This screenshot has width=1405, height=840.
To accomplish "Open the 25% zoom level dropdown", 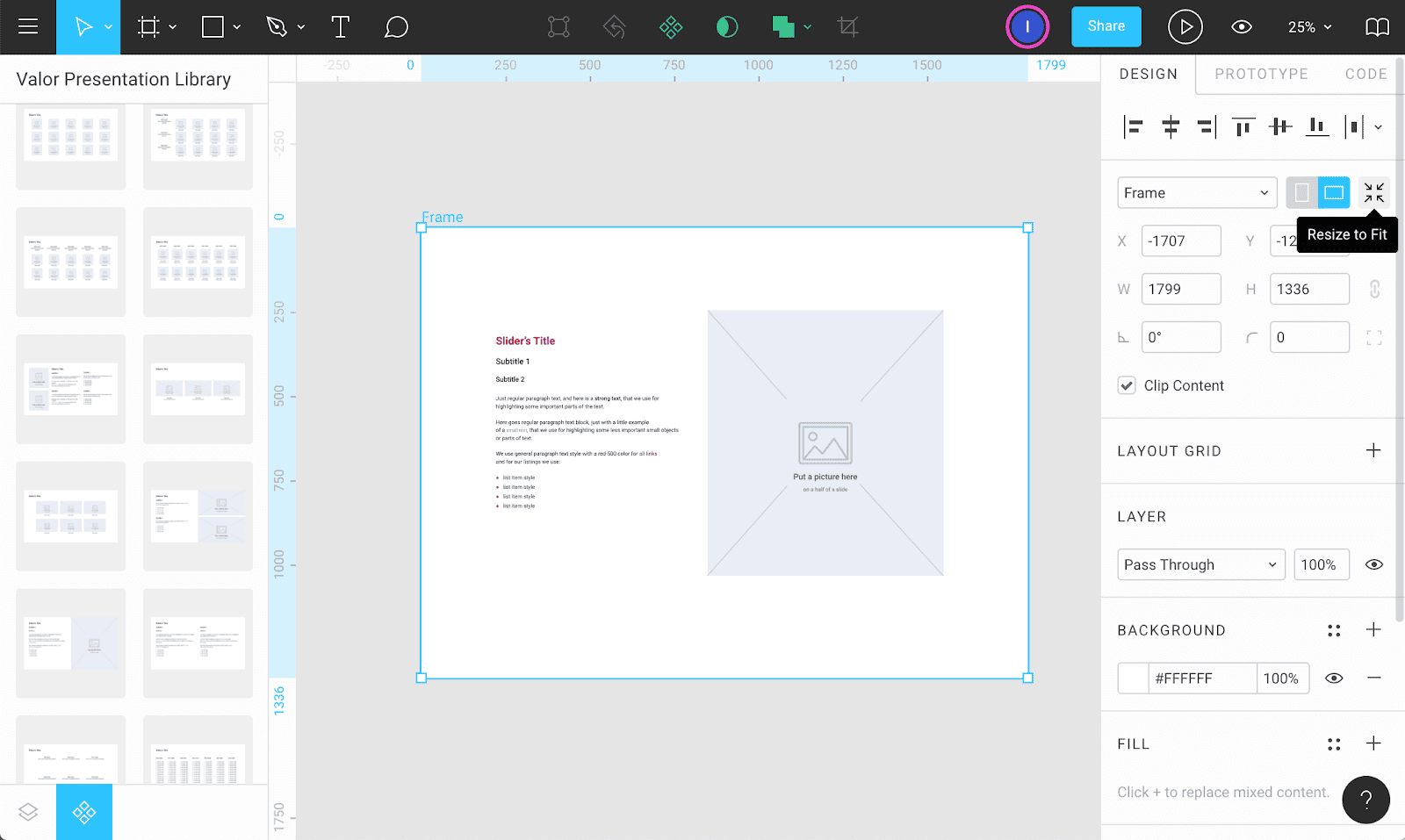I will [x=1309, y=27].
